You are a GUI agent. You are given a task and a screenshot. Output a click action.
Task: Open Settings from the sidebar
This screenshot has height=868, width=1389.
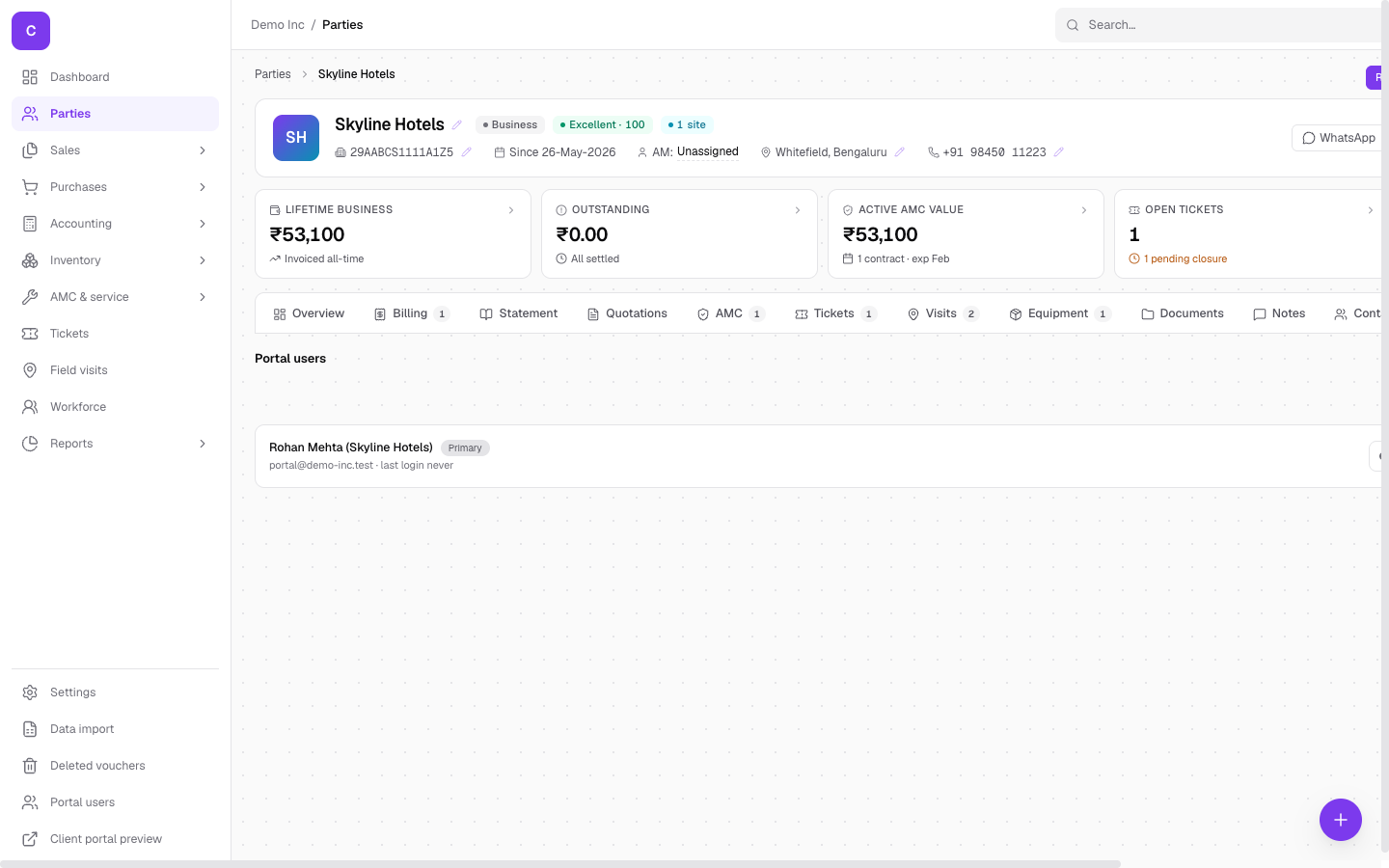(x=115, y=692)
